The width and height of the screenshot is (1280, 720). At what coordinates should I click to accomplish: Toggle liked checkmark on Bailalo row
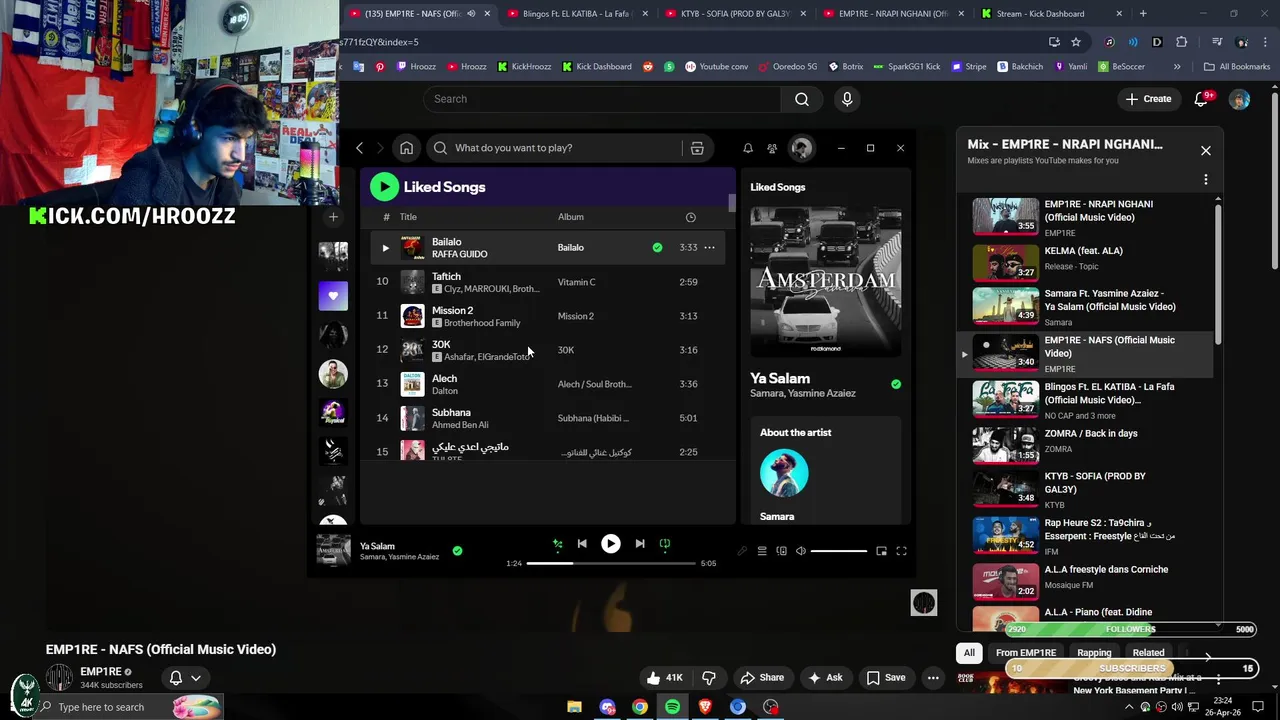pos(657,248)
